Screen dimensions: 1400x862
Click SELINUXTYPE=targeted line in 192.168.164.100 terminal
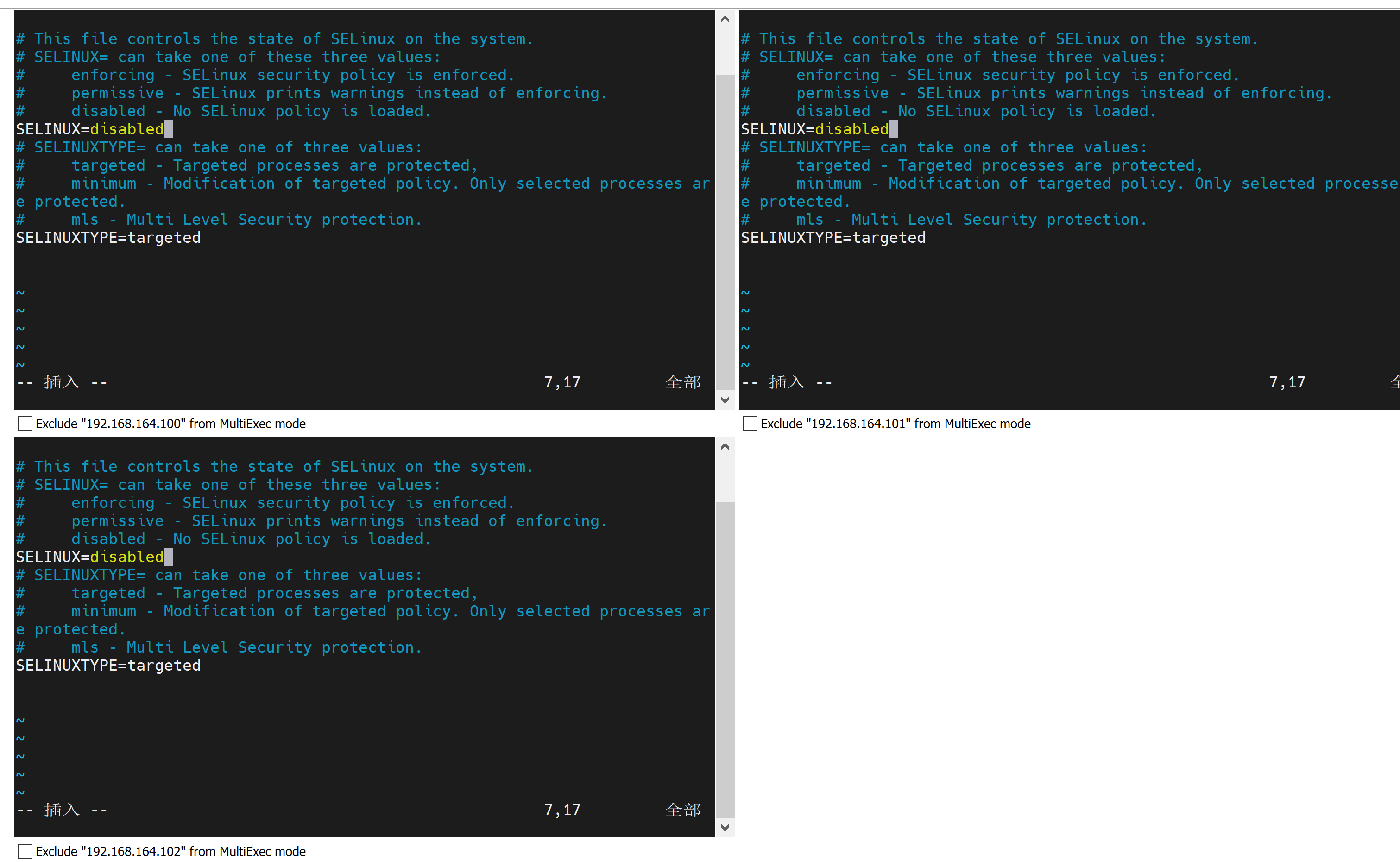[108, 238]
